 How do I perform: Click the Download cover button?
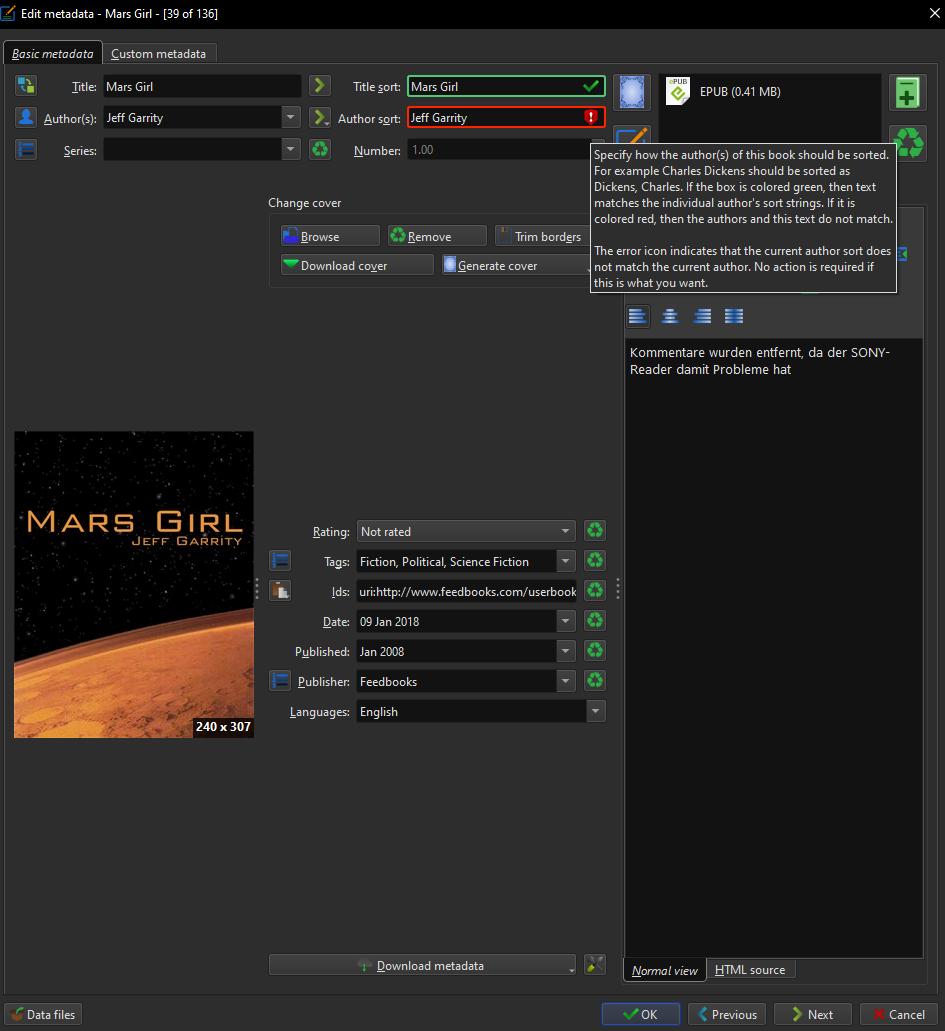coord(357,265)
